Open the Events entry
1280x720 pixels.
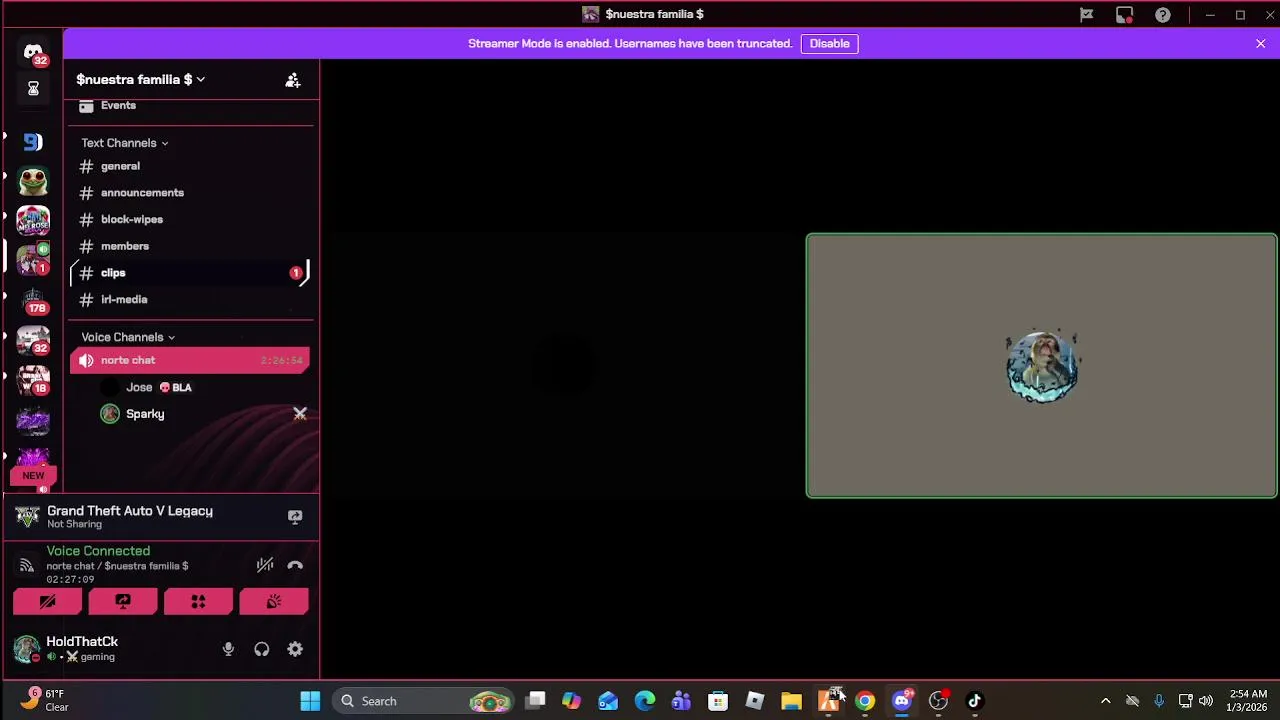pos(118,105)
